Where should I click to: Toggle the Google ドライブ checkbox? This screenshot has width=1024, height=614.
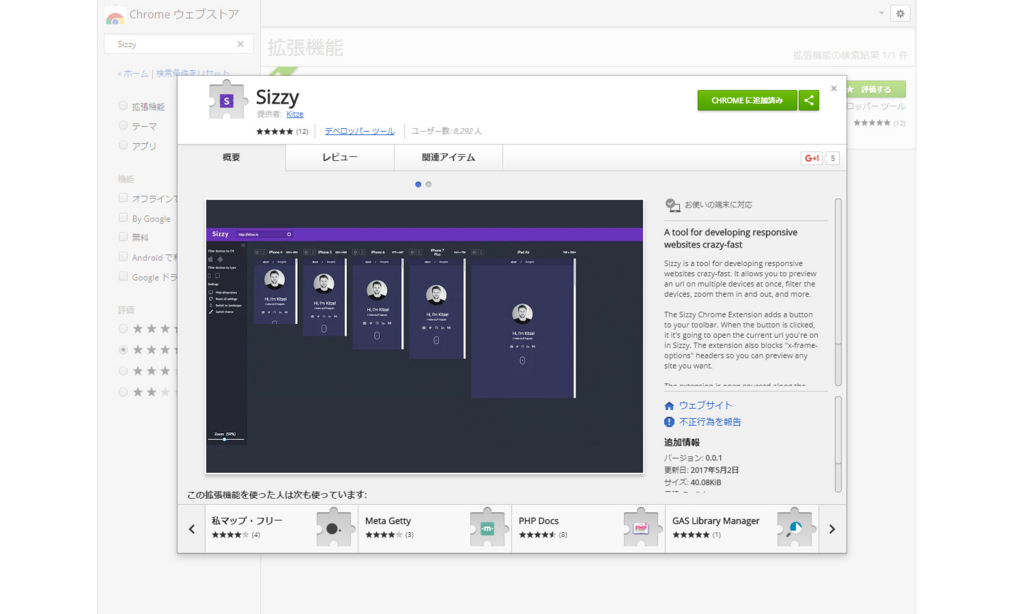[x=123, y=276]
